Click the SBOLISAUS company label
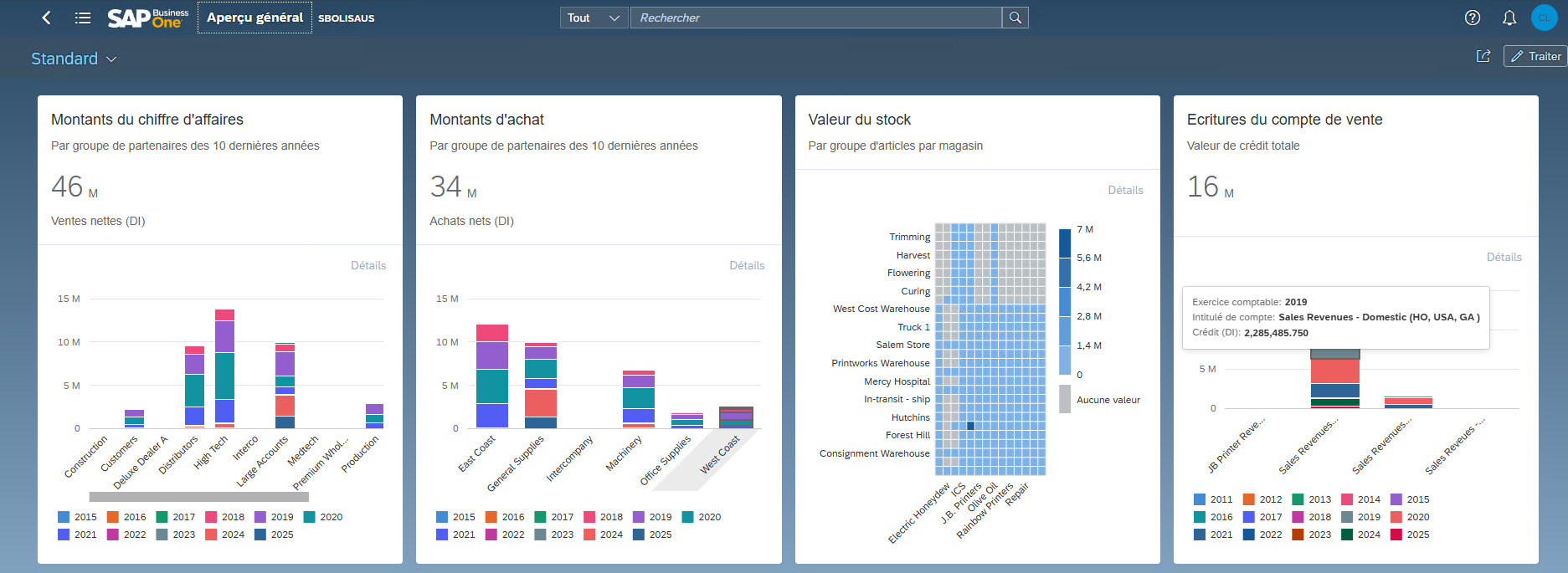Viewport: 1568px width, 573px height. tap(346, 18)
